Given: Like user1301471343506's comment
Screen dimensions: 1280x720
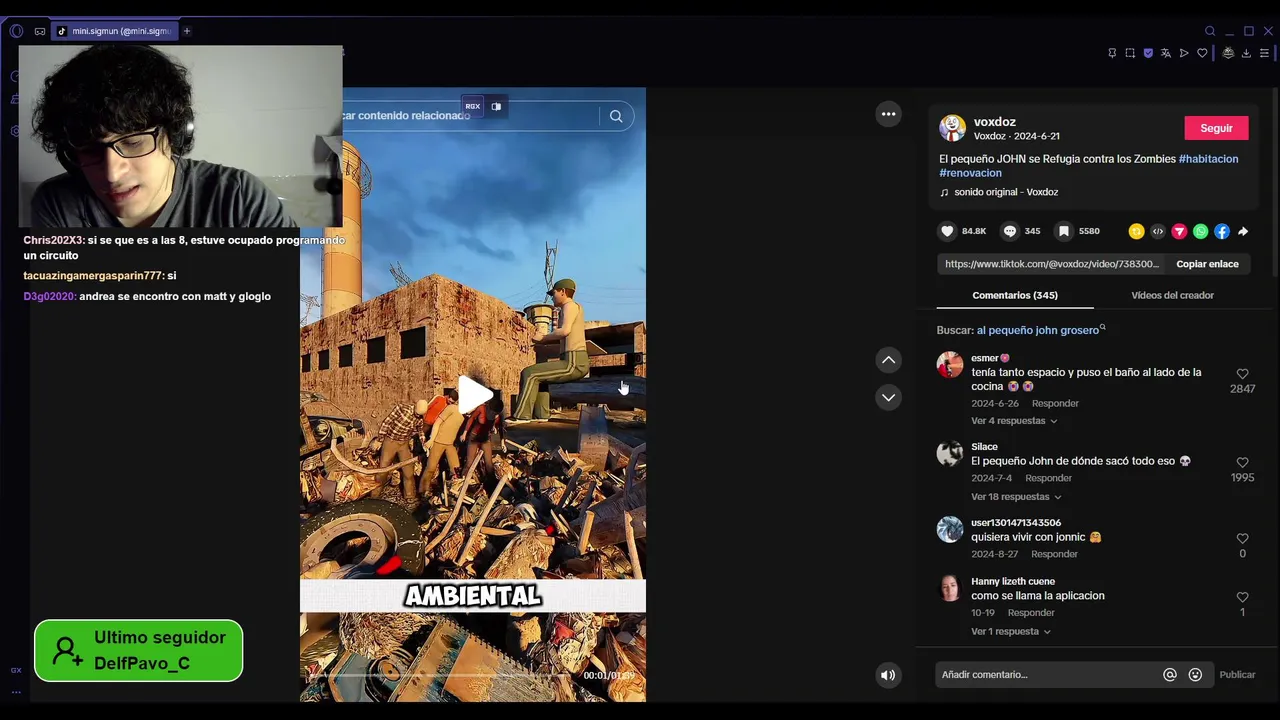Looking at the screenshot, I should [x=1242, y=539].
